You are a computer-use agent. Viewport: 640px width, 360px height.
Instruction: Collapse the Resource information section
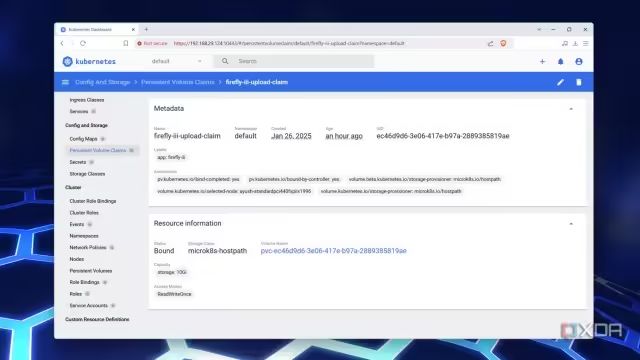[571, 224]
